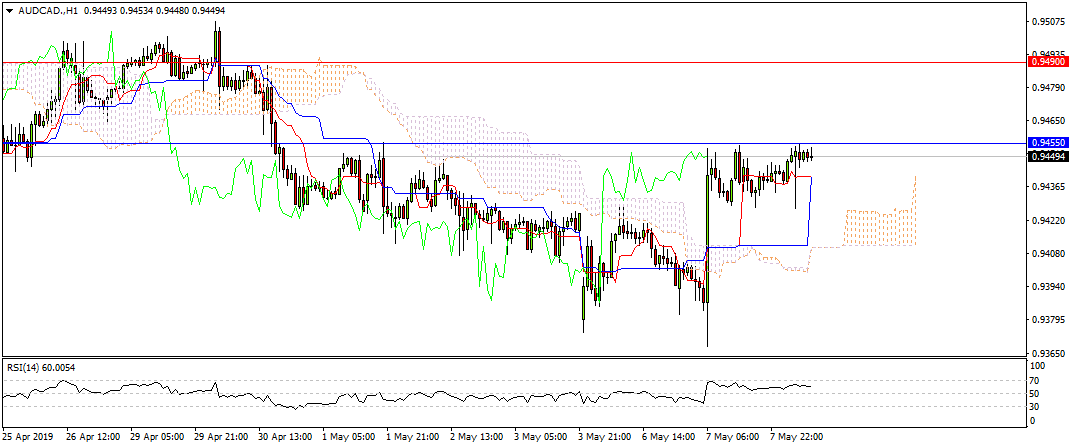
Task: Click the 3 May 05:00 time label
Action: coord(541,436)
